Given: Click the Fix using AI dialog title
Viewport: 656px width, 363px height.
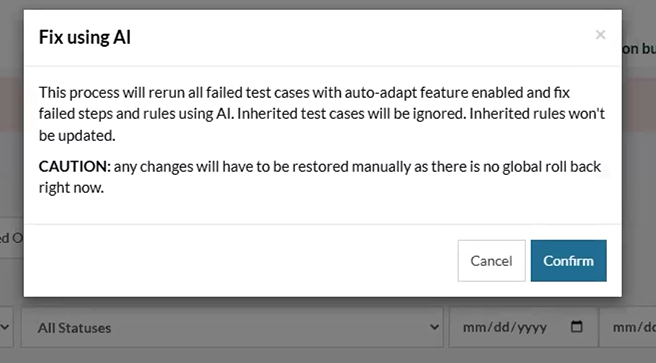Looking at the screenshot, I should [85, 37].
